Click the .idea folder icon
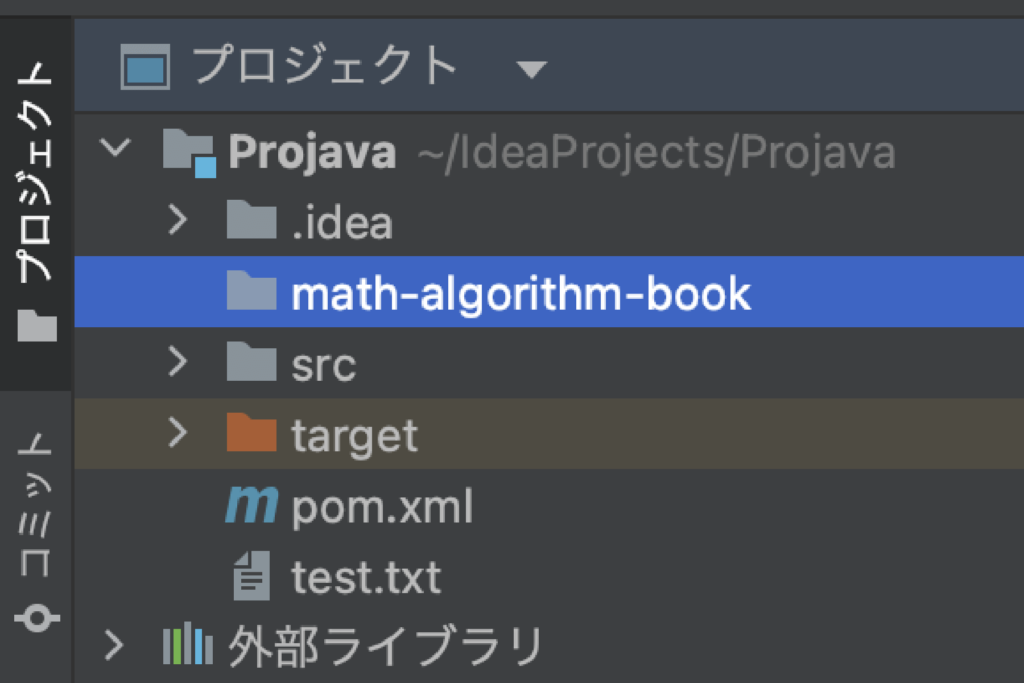This screenshot has height=683, width=1024. 251,222
